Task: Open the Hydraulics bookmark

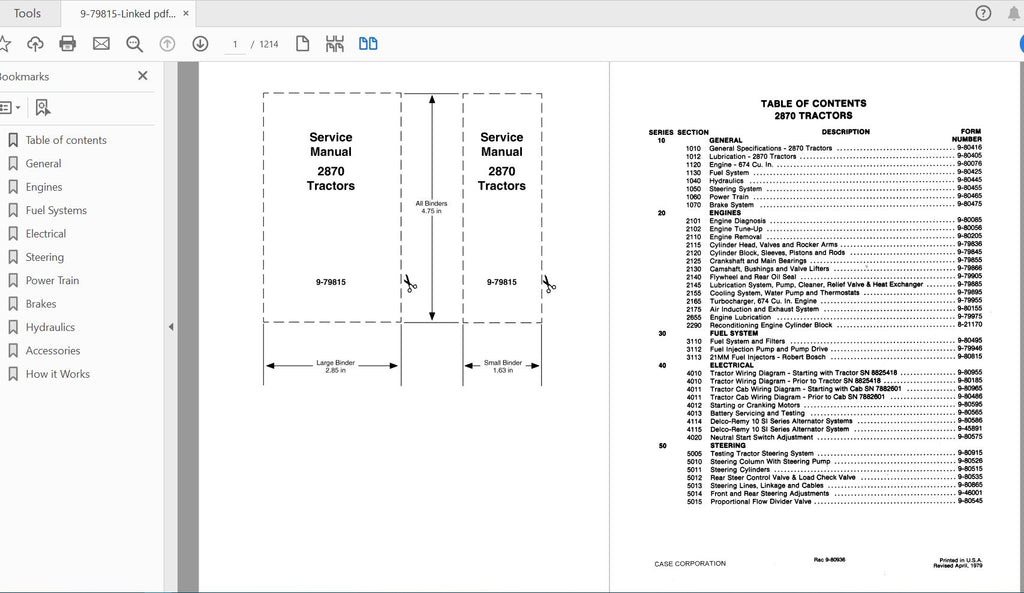Action: coord(50,327)
